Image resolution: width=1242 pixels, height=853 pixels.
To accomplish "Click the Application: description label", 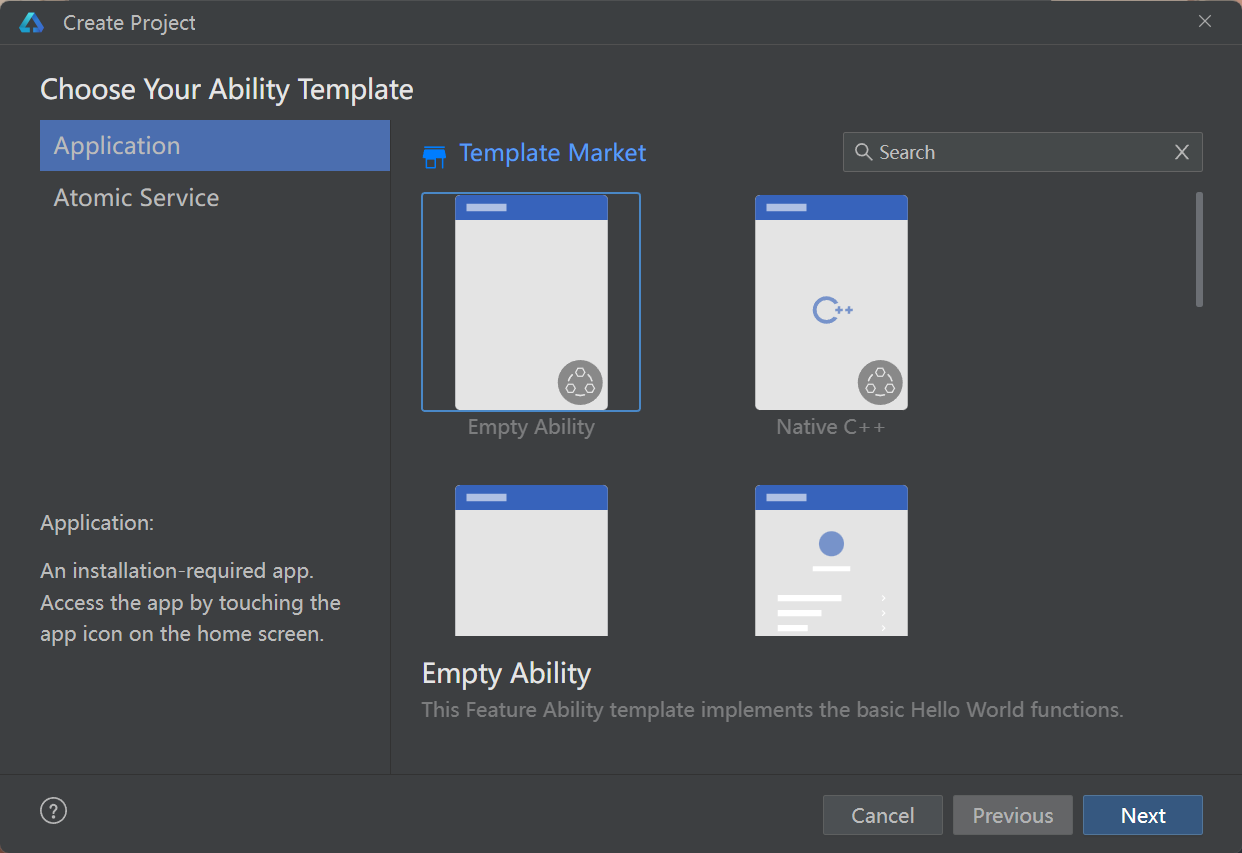I will [x=97, y=523].
